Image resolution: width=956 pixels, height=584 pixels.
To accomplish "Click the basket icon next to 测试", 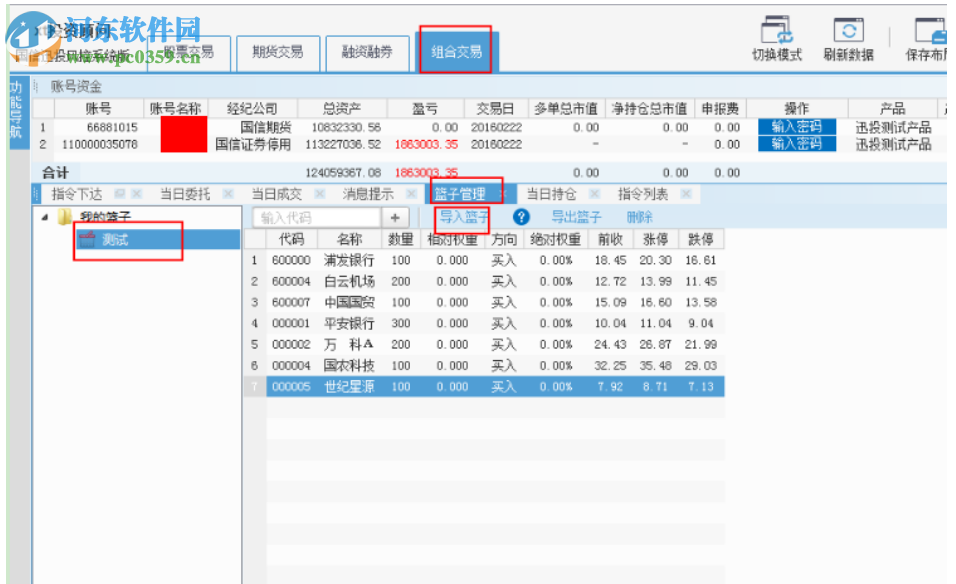I will click(87, 240).
